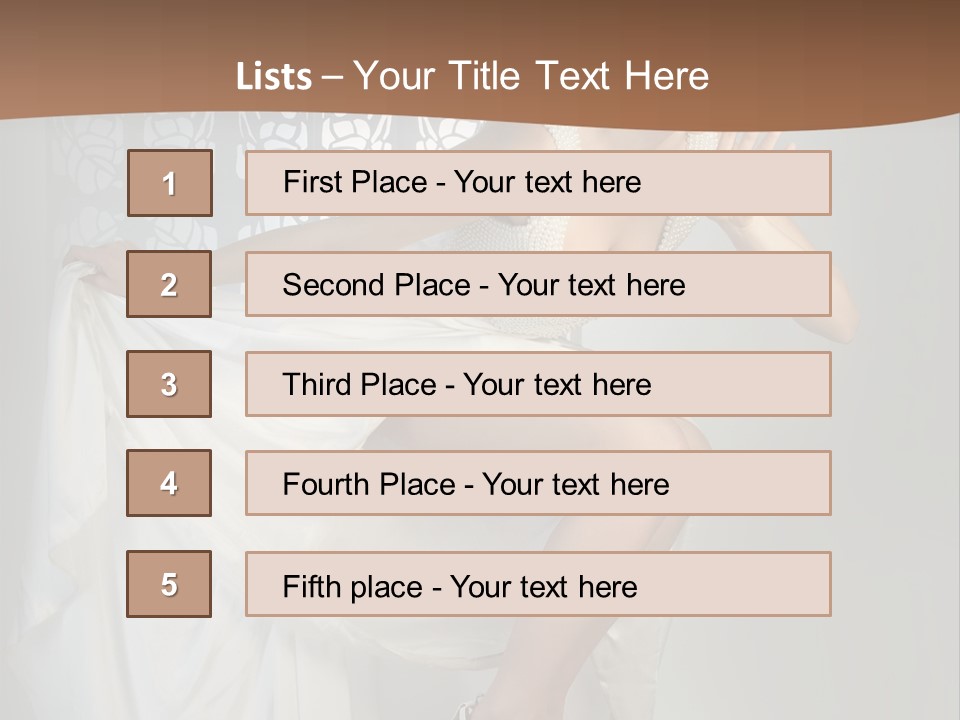Click the 'Fourth Place' text box
Screen dimensions: 960x720
pos(538,483)
